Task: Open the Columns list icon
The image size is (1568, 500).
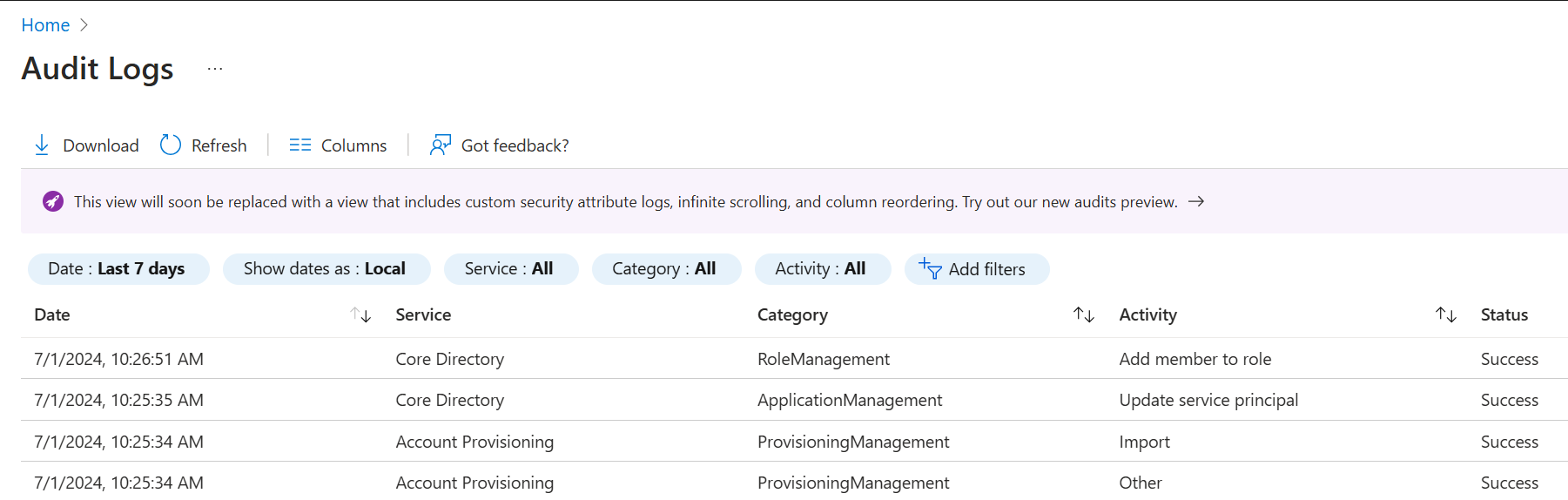Action: pos(300,145)
